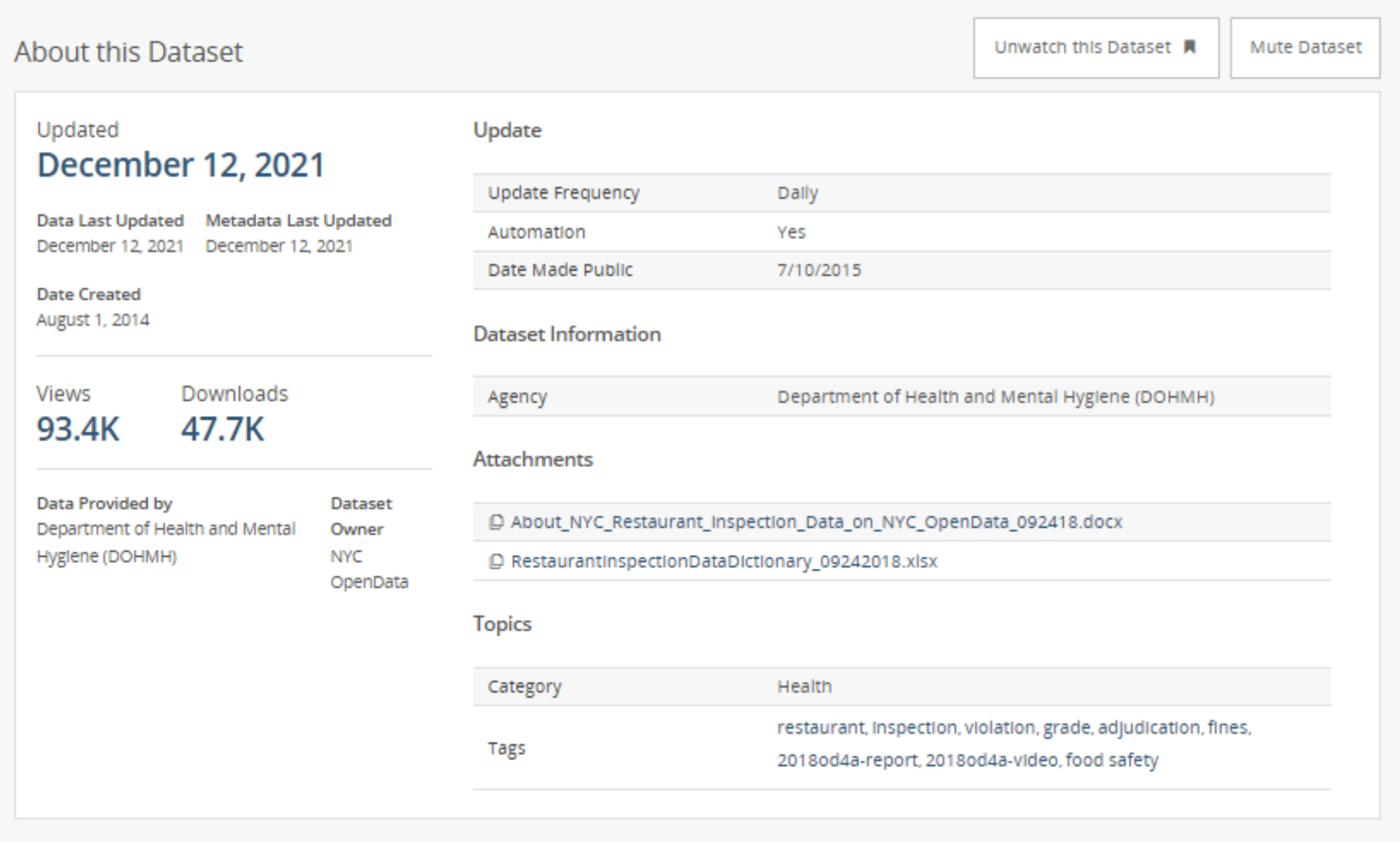Click the food safety tag

click(x=1111, y=760)
